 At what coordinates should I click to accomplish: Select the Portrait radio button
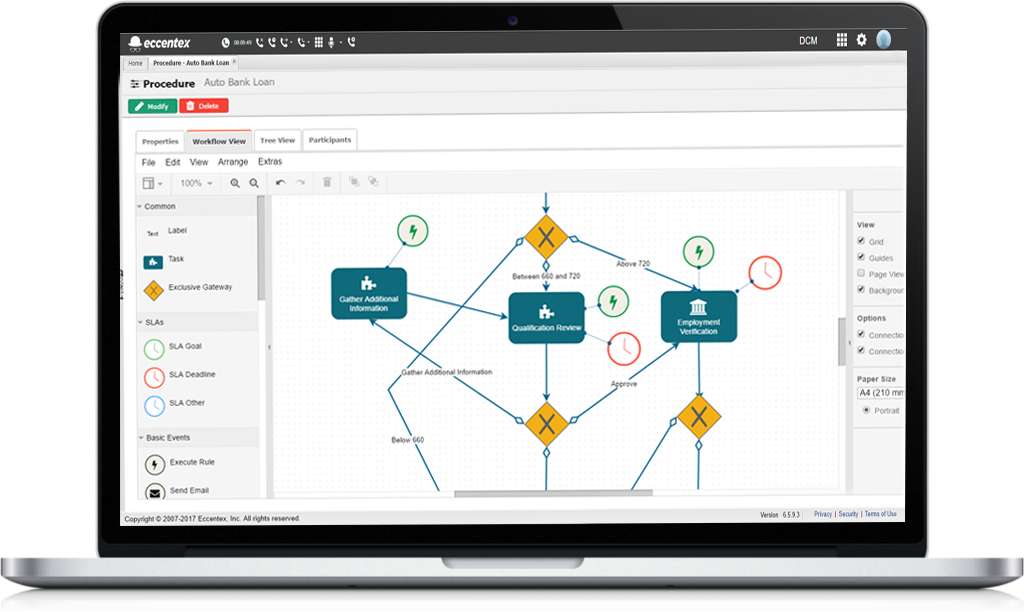tap(866, 410)
